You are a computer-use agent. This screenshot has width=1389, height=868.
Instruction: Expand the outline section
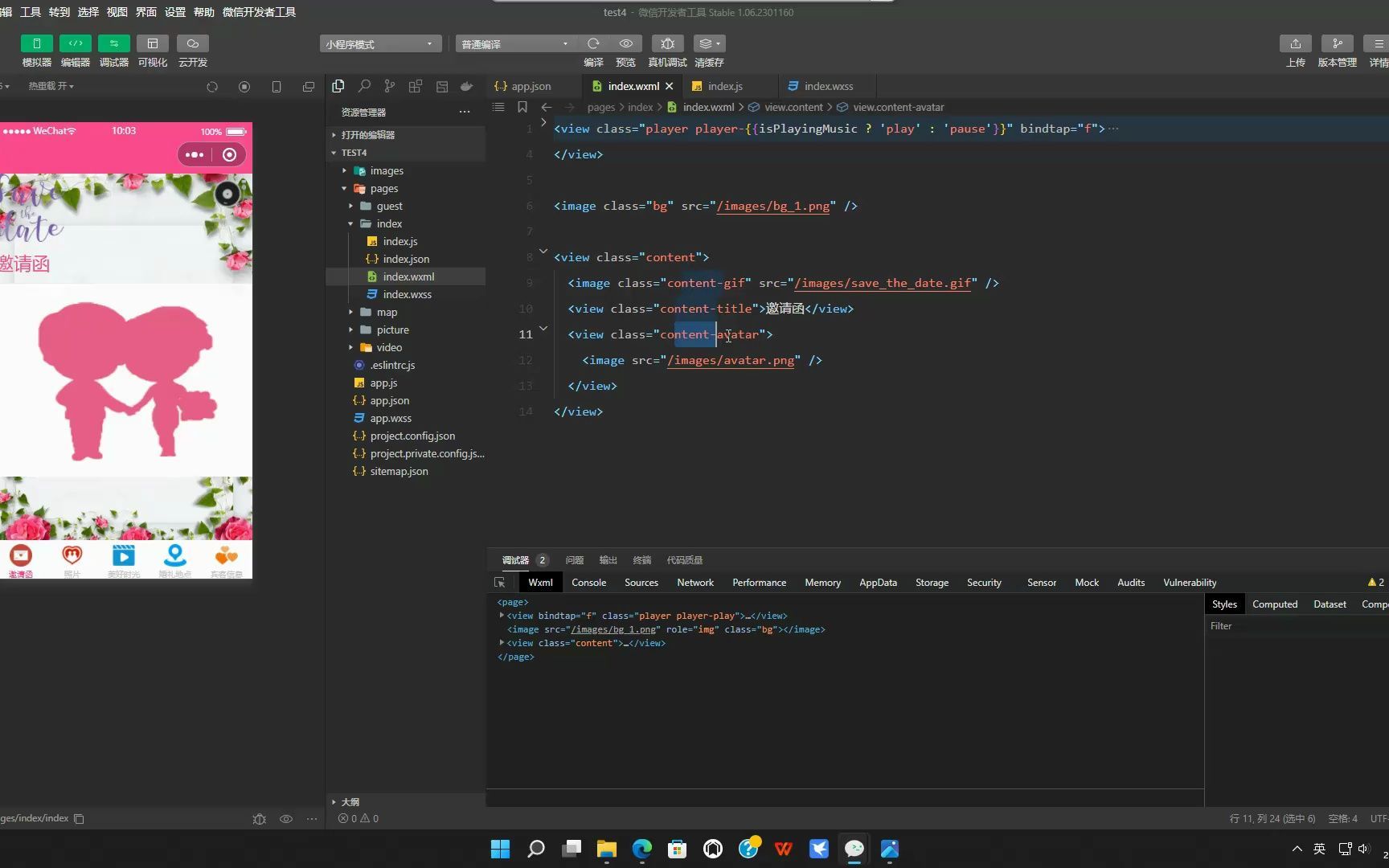coord(405,801)
